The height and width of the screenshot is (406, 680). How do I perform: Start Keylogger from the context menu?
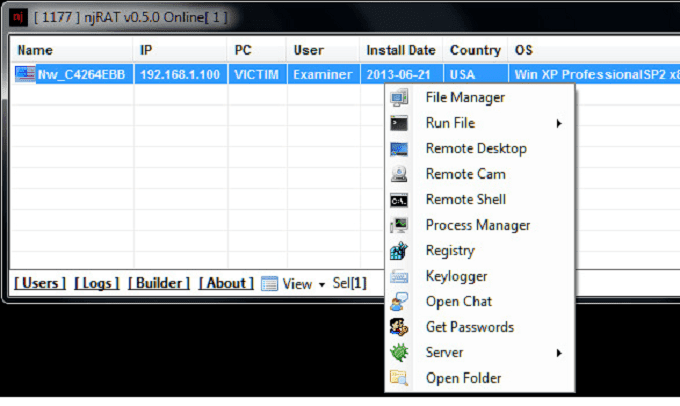480,276
